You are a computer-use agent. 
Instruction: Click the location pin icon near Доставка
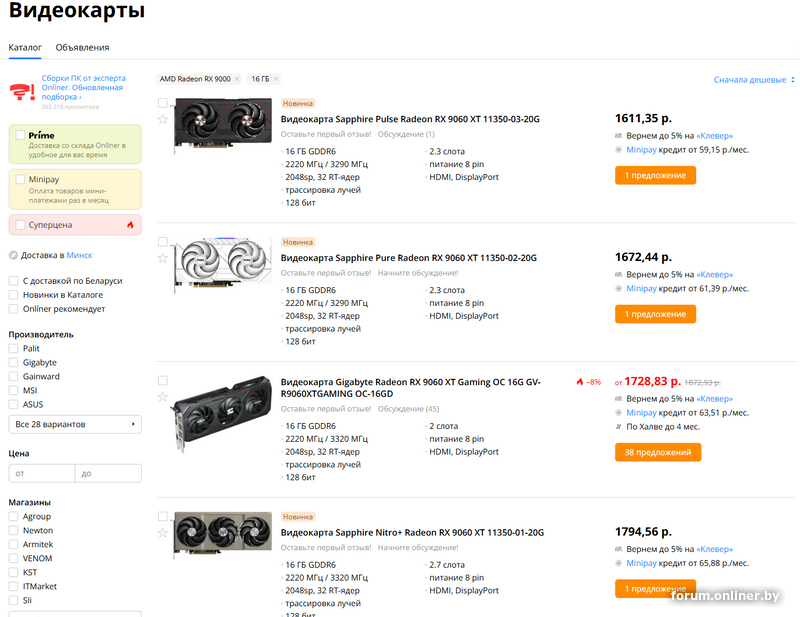[x=13, y=255]
